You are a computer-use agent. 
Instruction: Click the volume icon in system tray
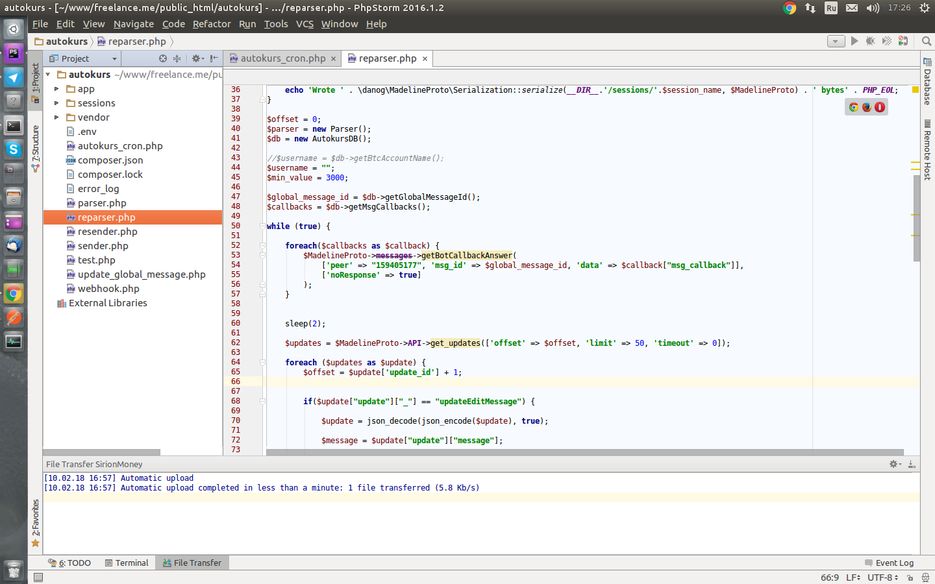point(872,8)
